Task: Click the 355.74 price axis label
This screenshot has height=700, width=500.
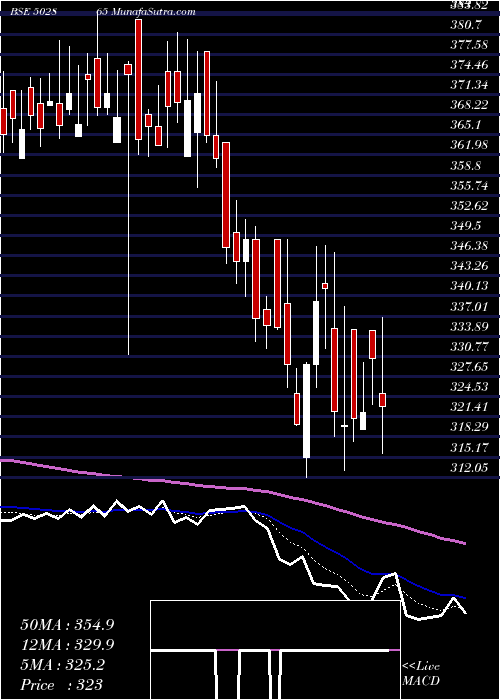Action: point(469,185)
